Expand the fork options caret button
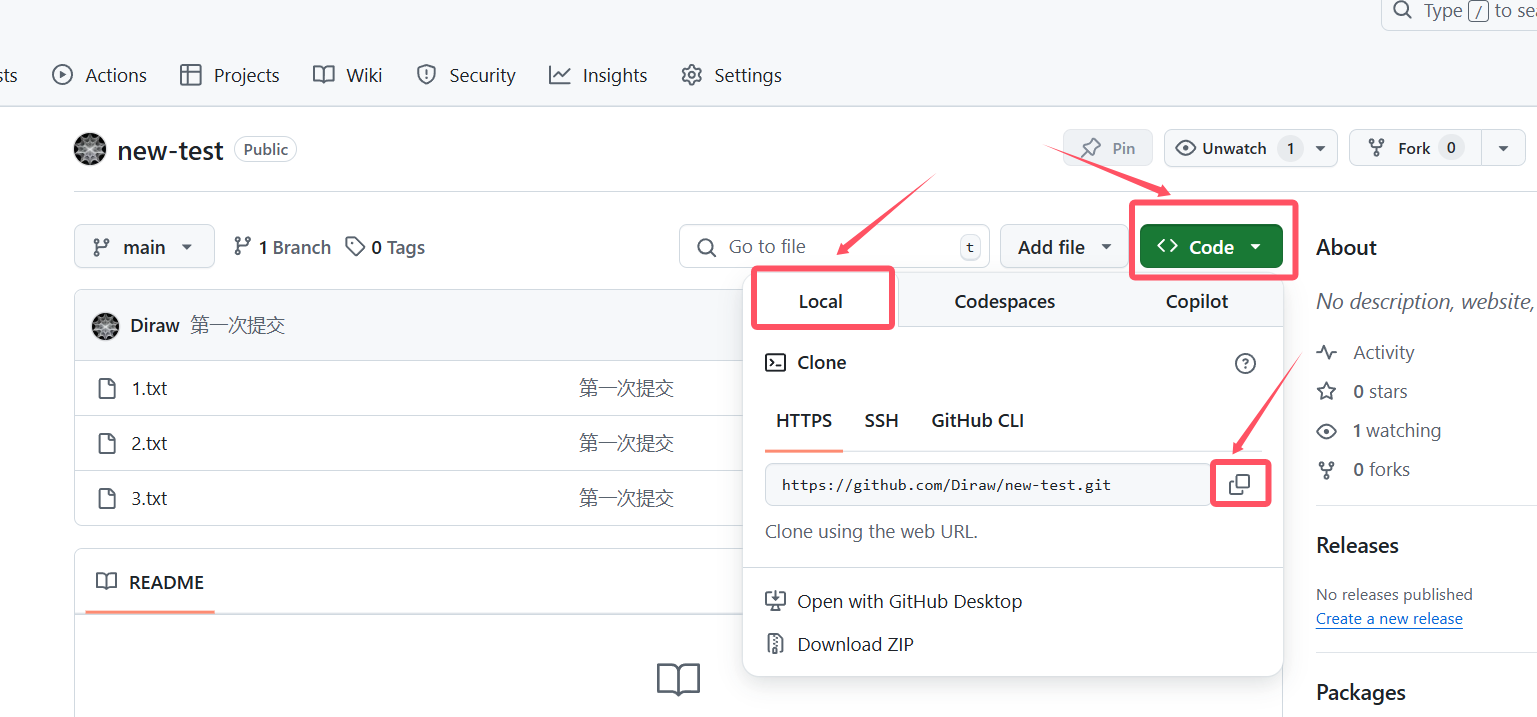The height and width of the screenshot is (717, 1537). (1503, 149)
